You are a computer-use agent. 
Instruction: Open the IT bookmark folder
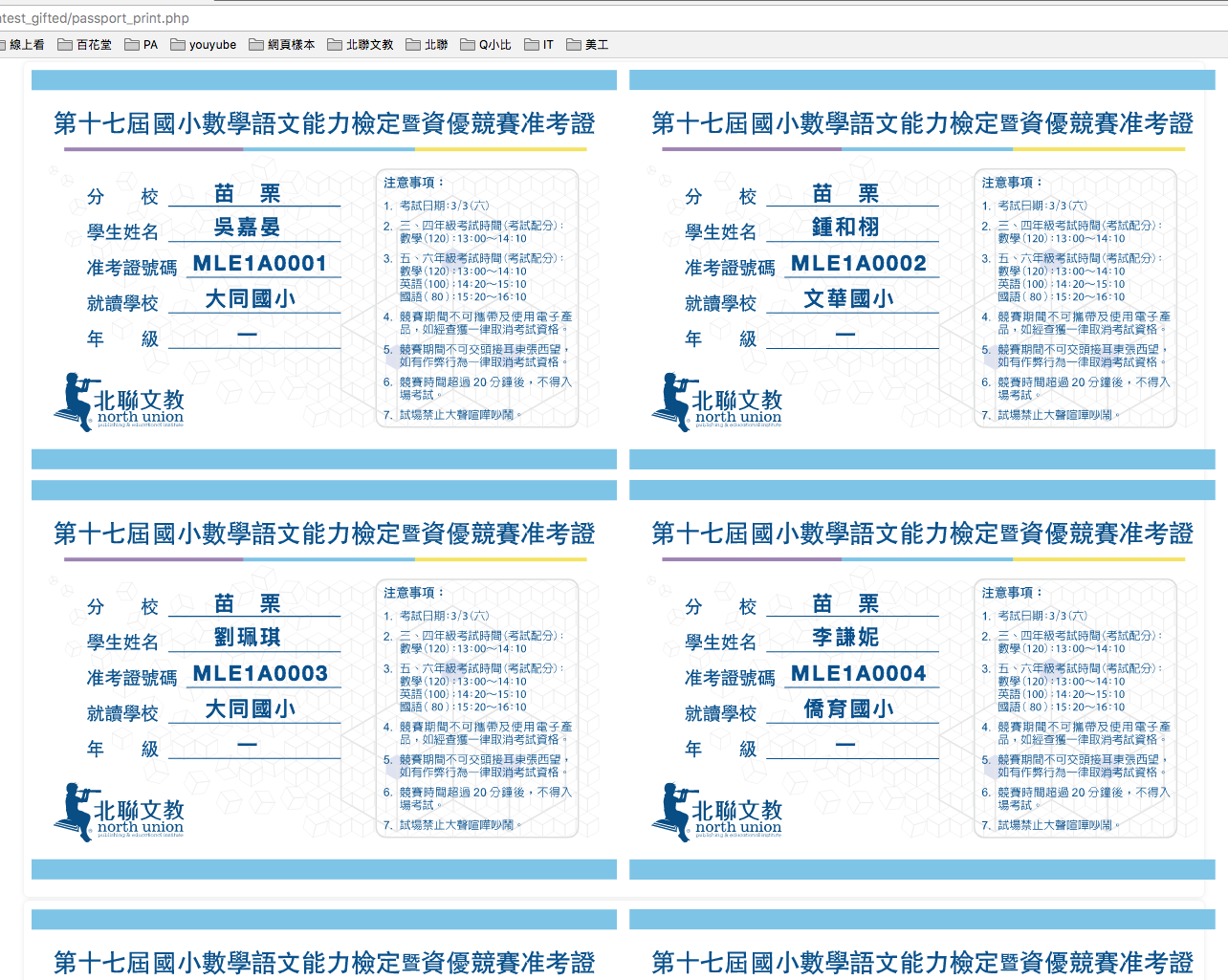click(x=539, y=45)
